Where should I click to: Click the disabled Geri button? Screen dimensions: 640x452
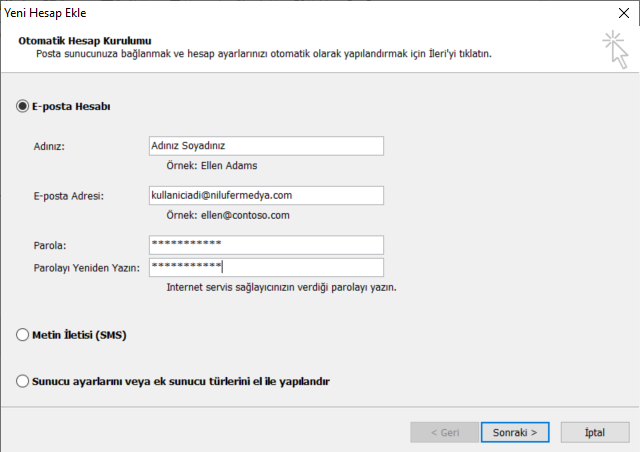point(444,432)
